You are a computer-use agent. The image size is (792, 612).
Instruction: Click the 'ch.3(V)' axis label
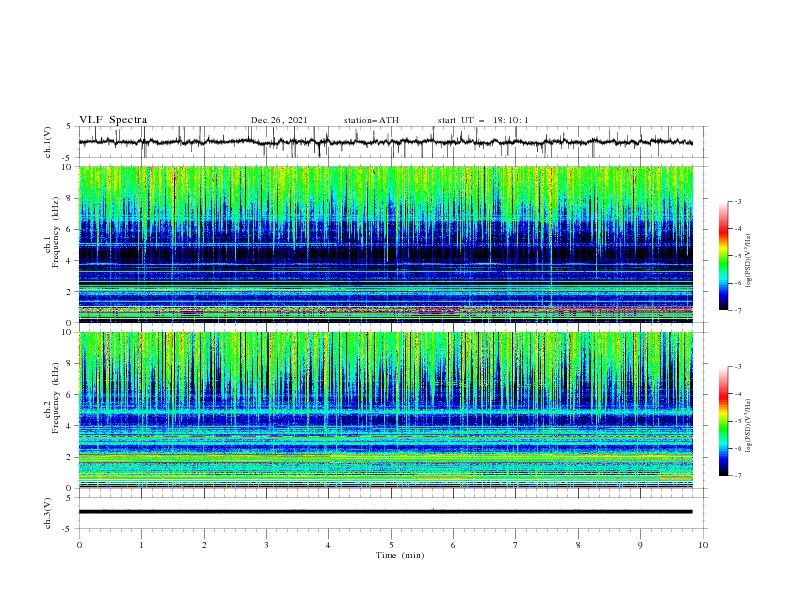(x=48, y=513)
